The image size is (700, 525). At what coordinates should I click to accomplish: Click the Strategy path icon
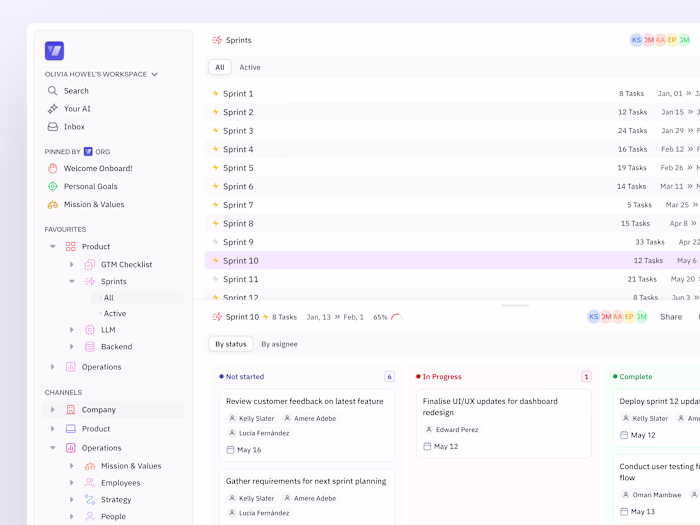click(90, 500)
